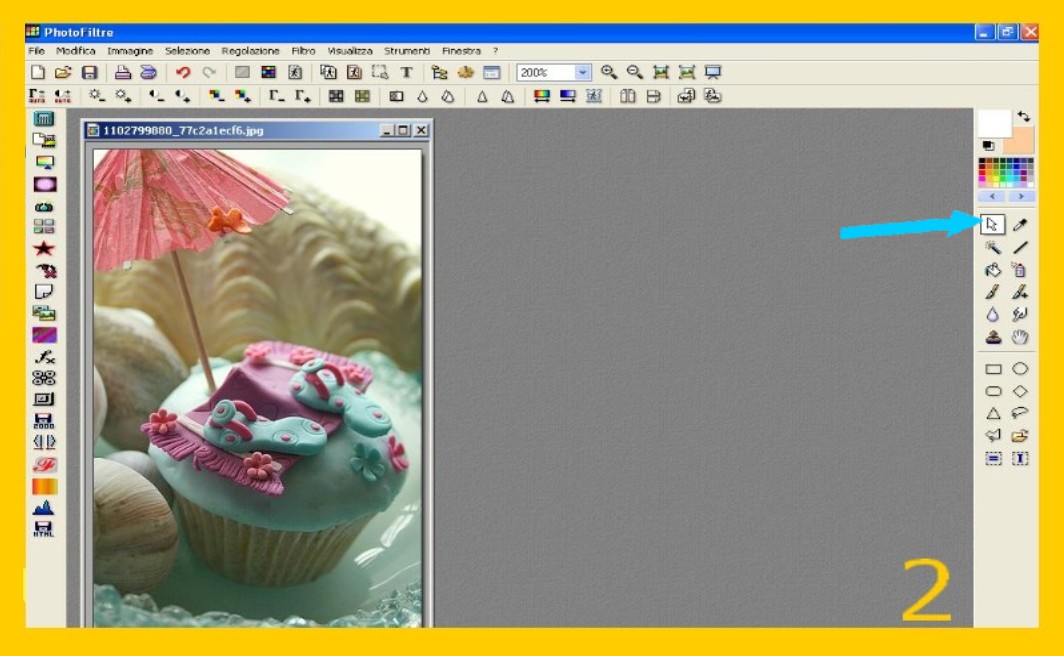
Task: Click the swap colors arrow button
Action: click(1024, 118)
